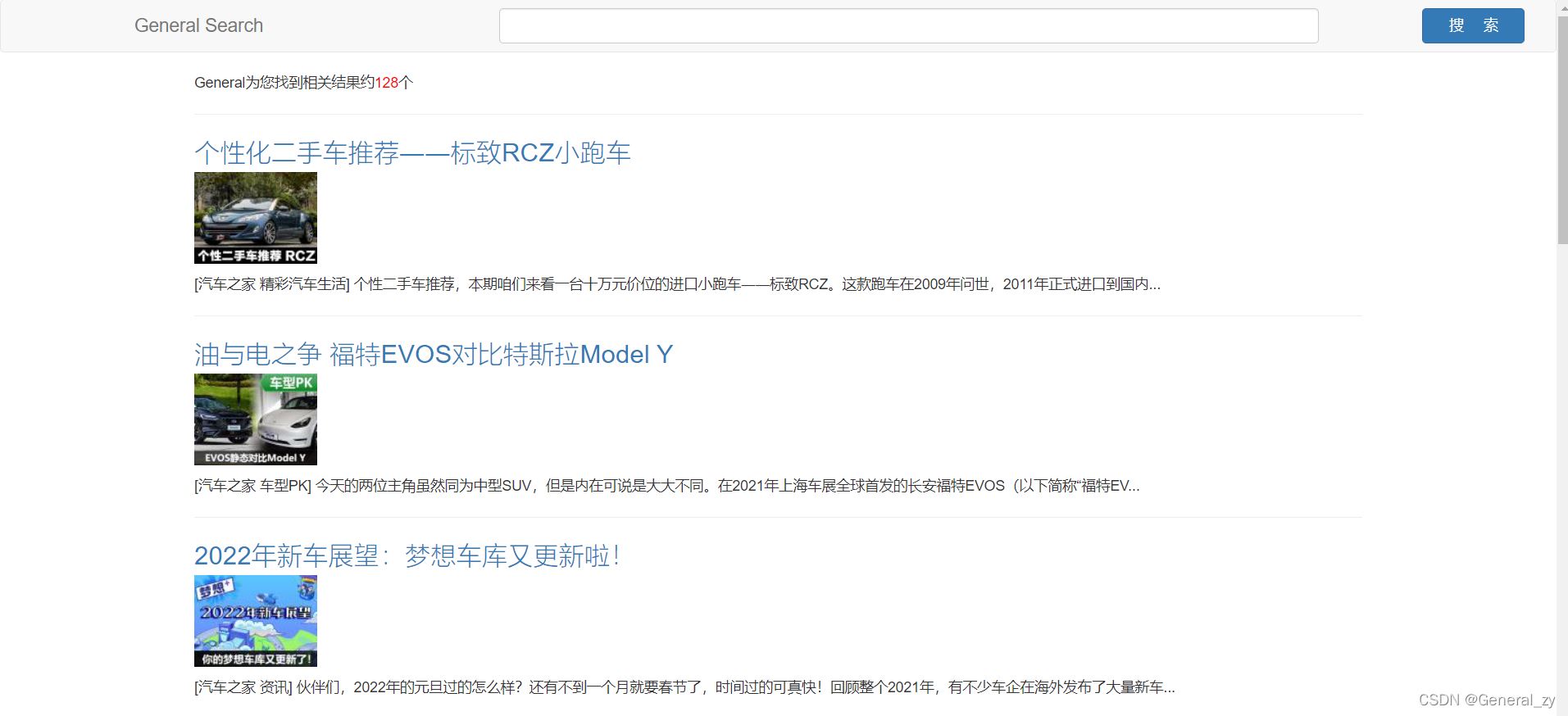This screenshot has height=716, width=1568.
Task: Click the snippet beginning [汽车之家 车型PK]
Action: click(x=666, y=486)
